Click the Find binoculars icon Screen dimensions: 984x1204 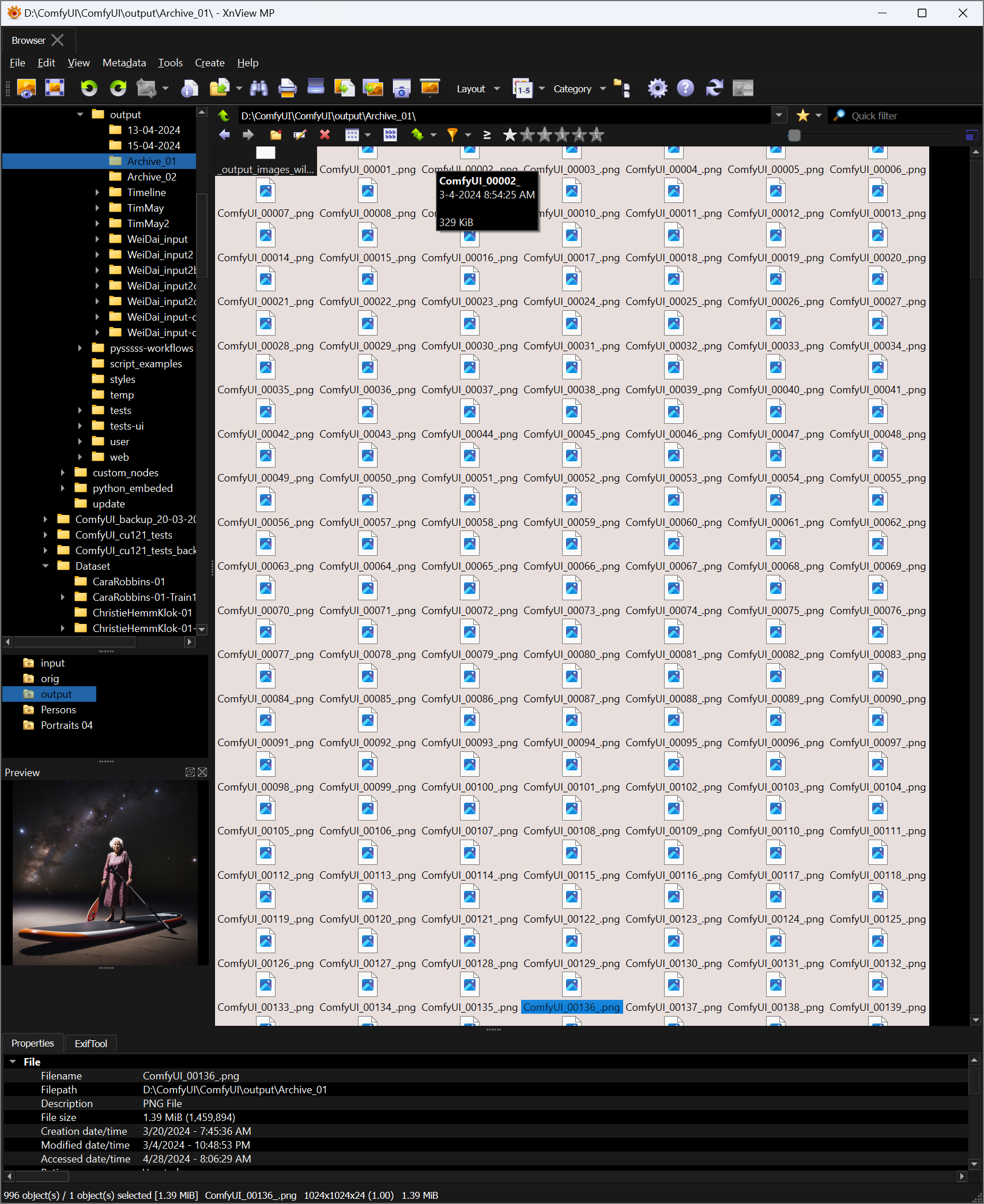[x=259, y=88]
